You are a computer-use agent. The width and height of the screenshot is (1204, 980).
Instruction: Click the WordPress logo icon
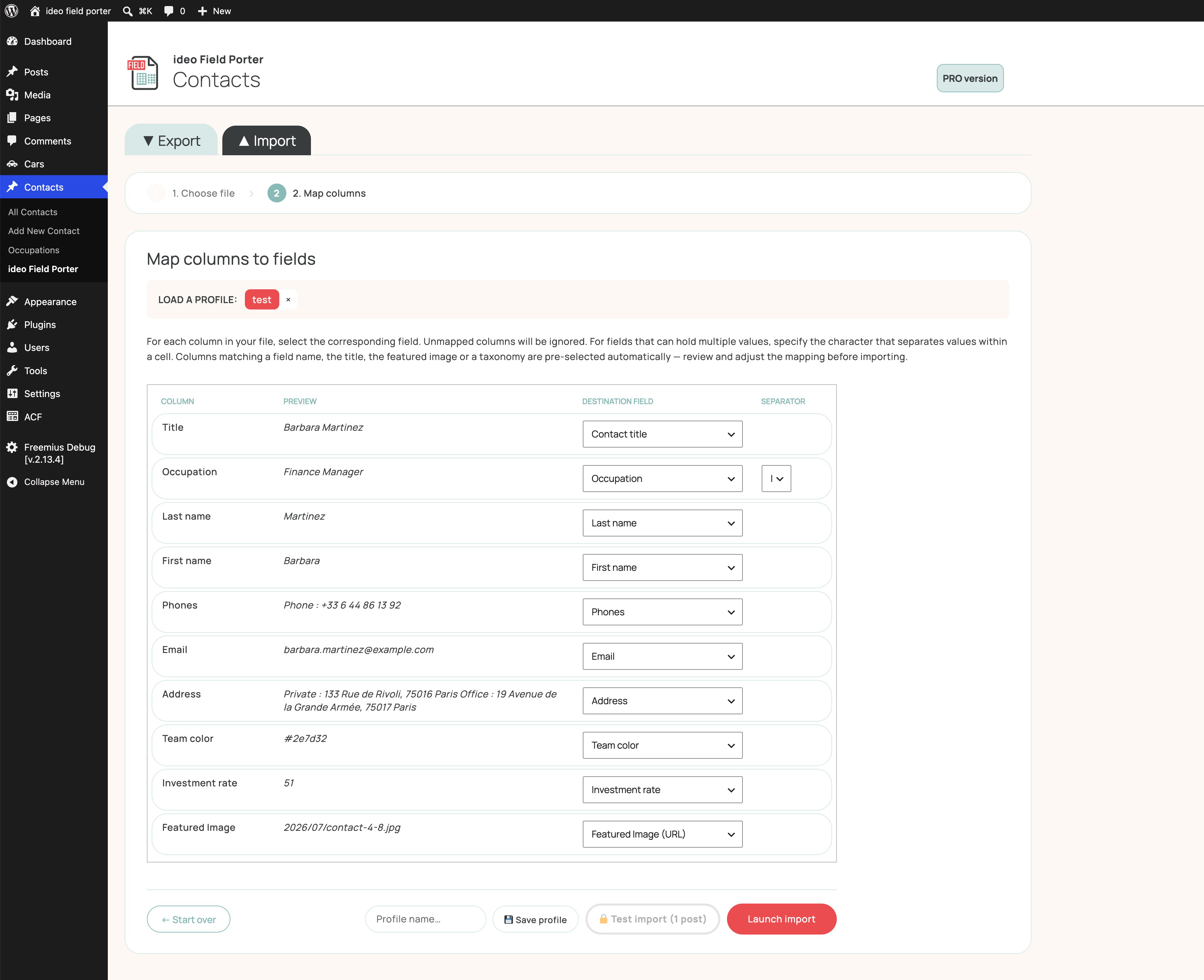click(x=11, y=11)
